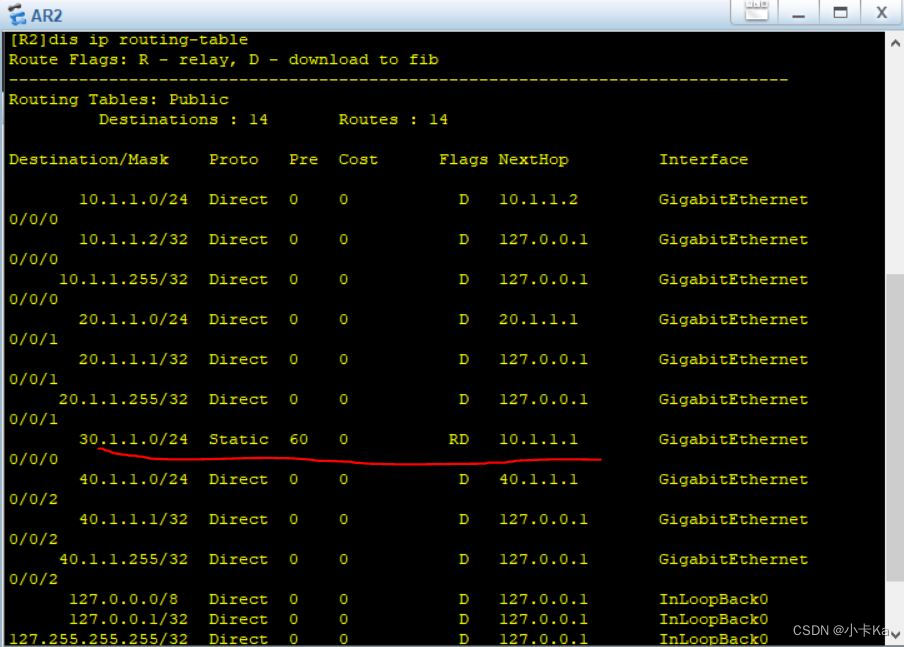The height and width of the screenshot is (647, 904).
Task: Click the 'Destinations : 14' value
Action: tap(183, 119)
